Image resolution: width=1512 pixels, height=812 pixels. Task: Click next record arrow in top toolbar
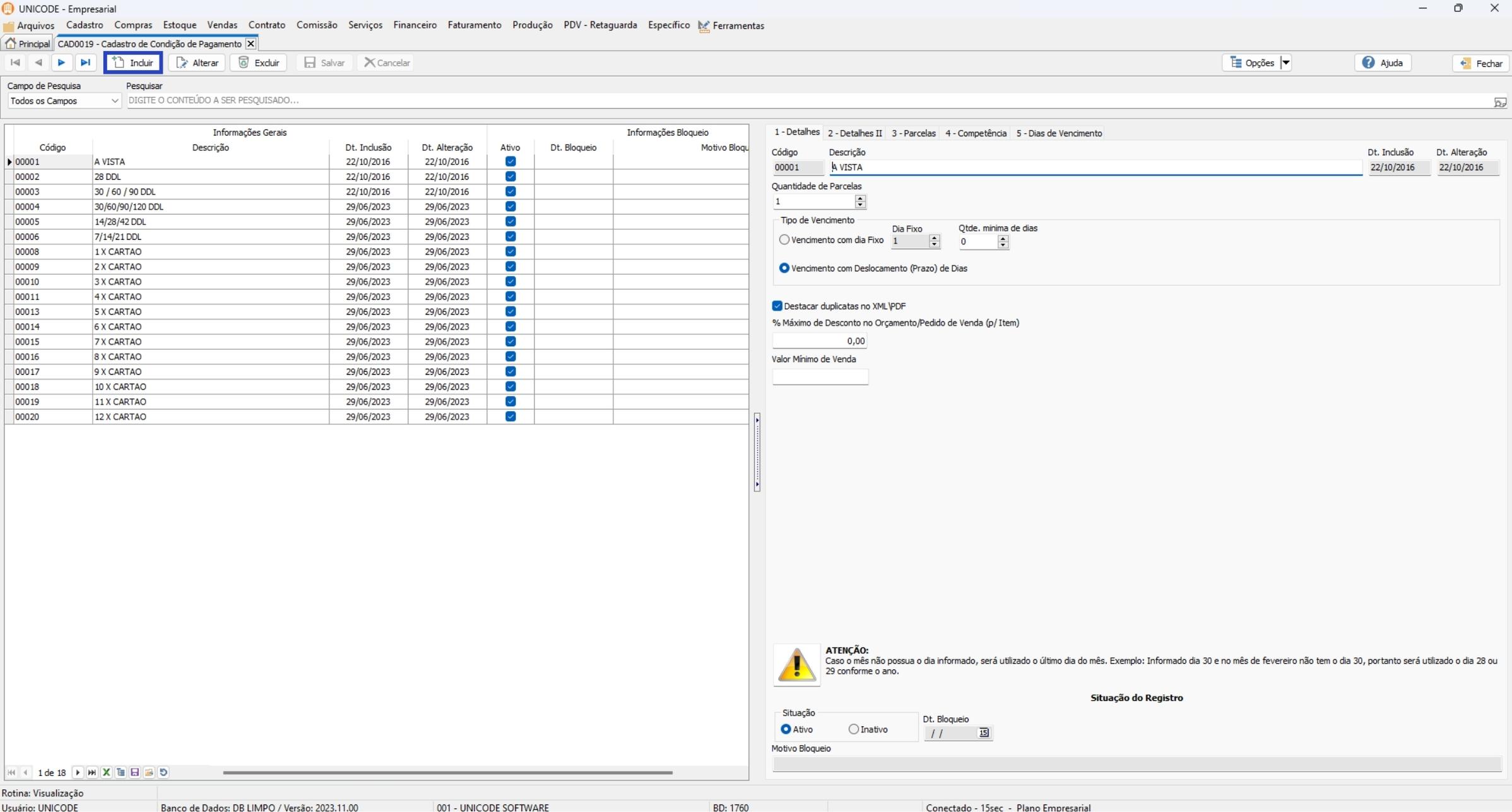tap(61, 63)
